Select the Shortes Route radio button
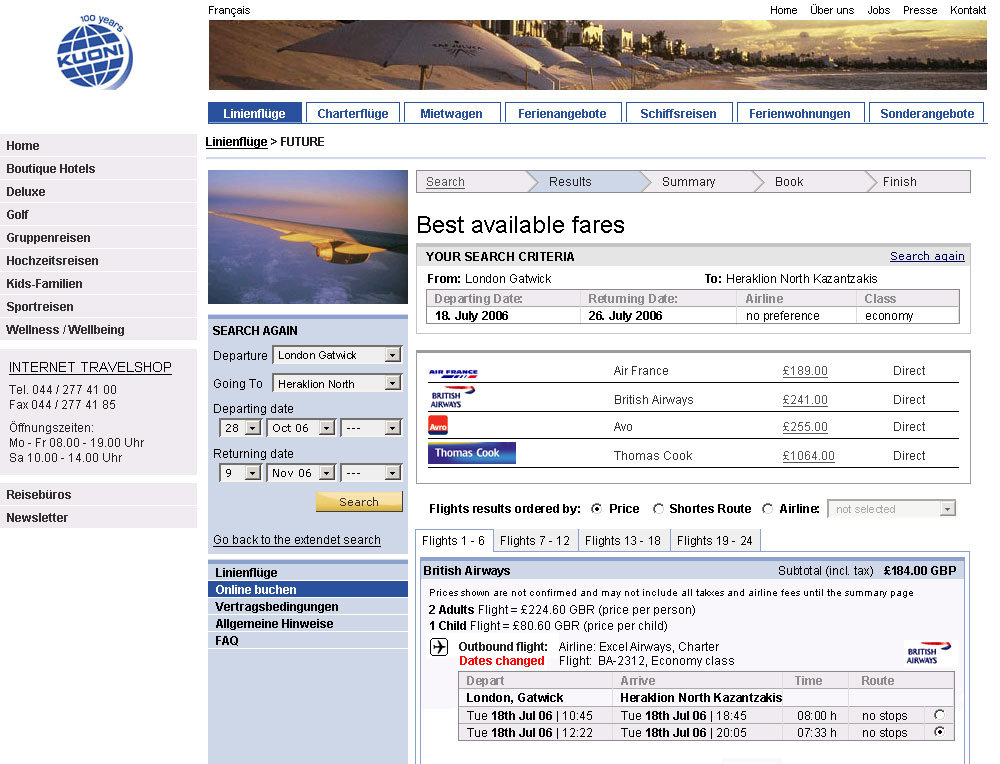This screenshot has width=1000, height=764. tap(658, 508)
